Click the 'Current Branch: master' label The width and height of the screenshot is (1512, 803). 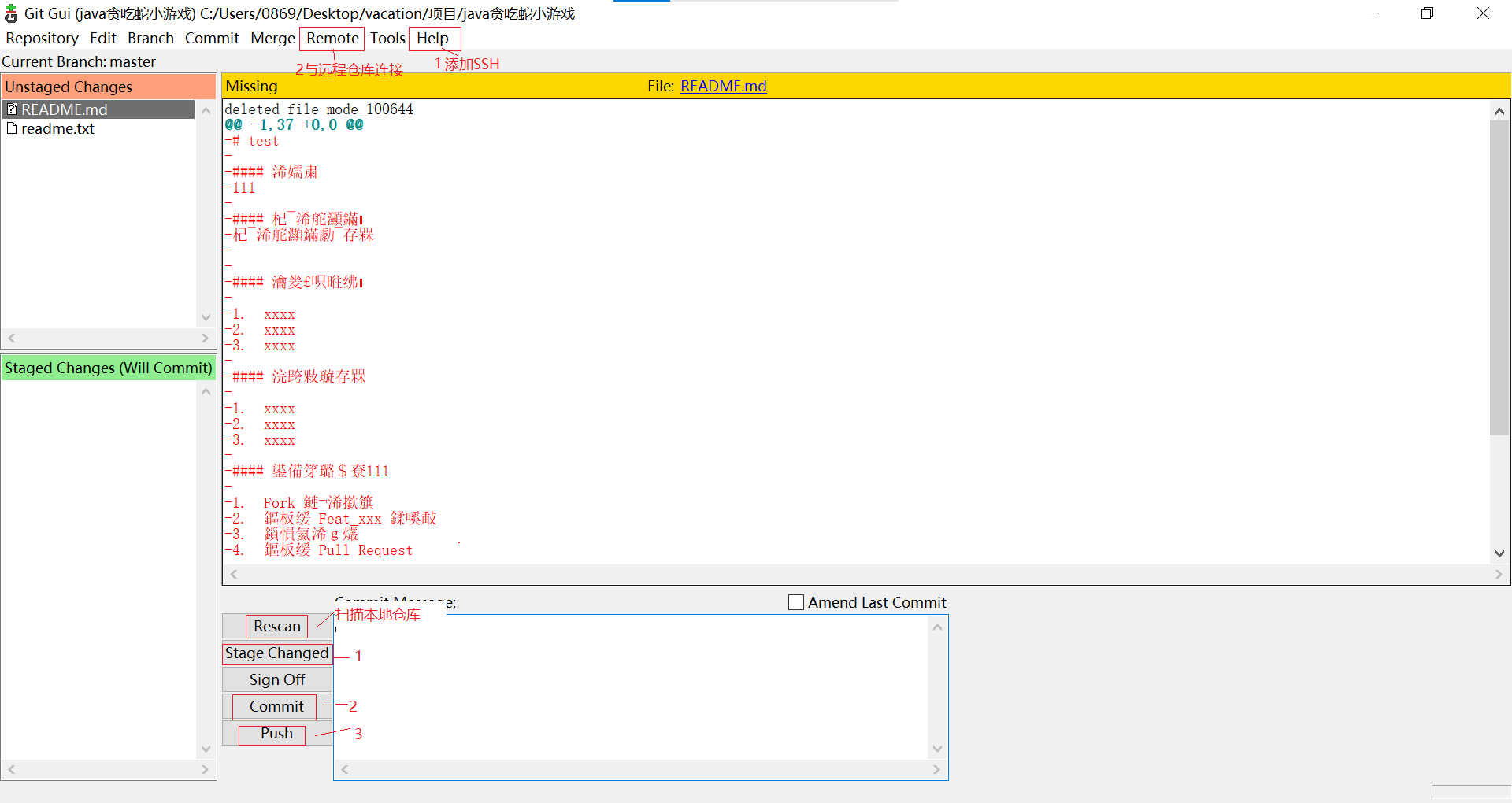point(79,62)
